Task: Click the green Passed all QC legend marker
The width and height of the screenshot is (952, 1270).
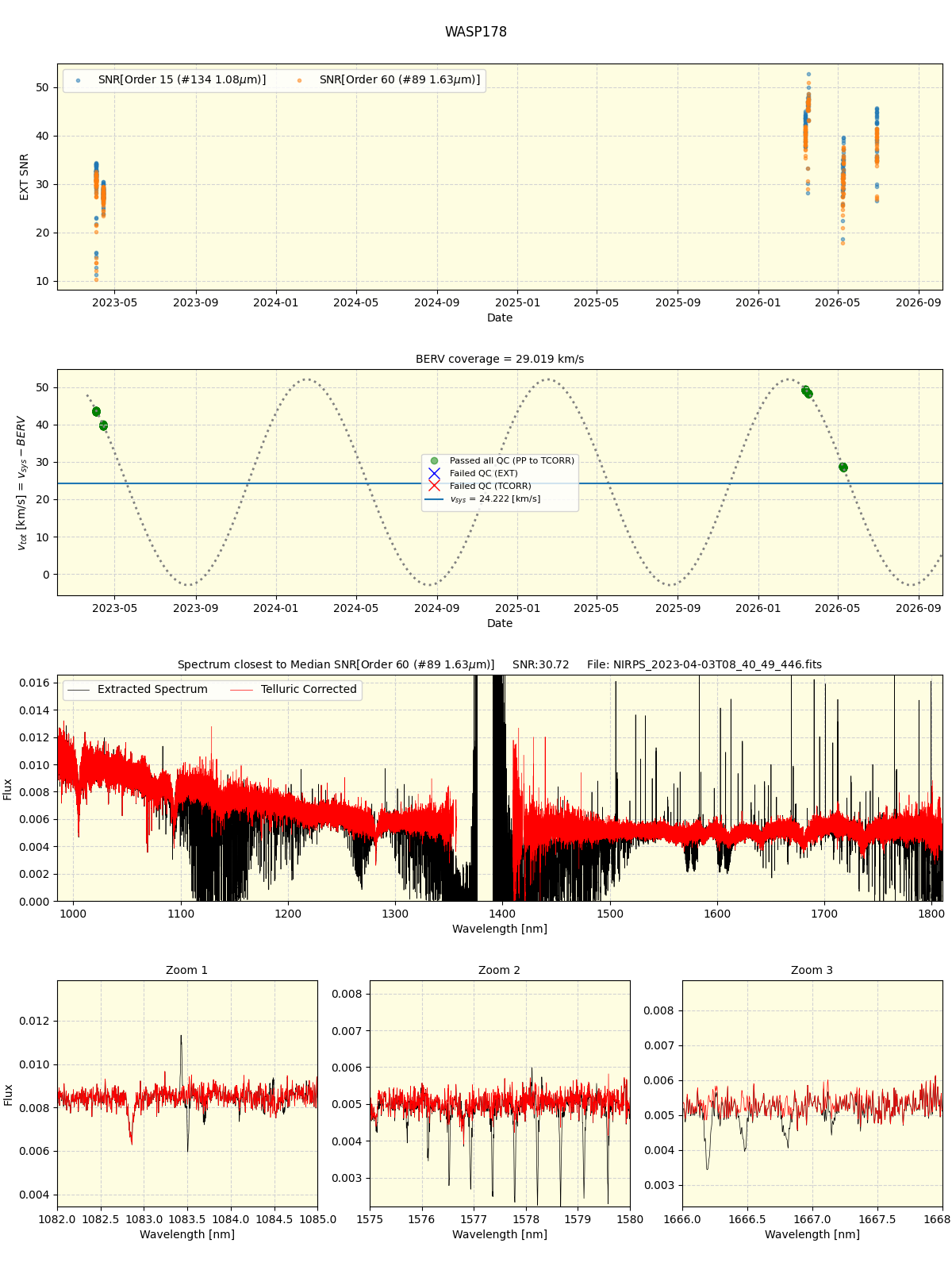Action: coord(434,460)
